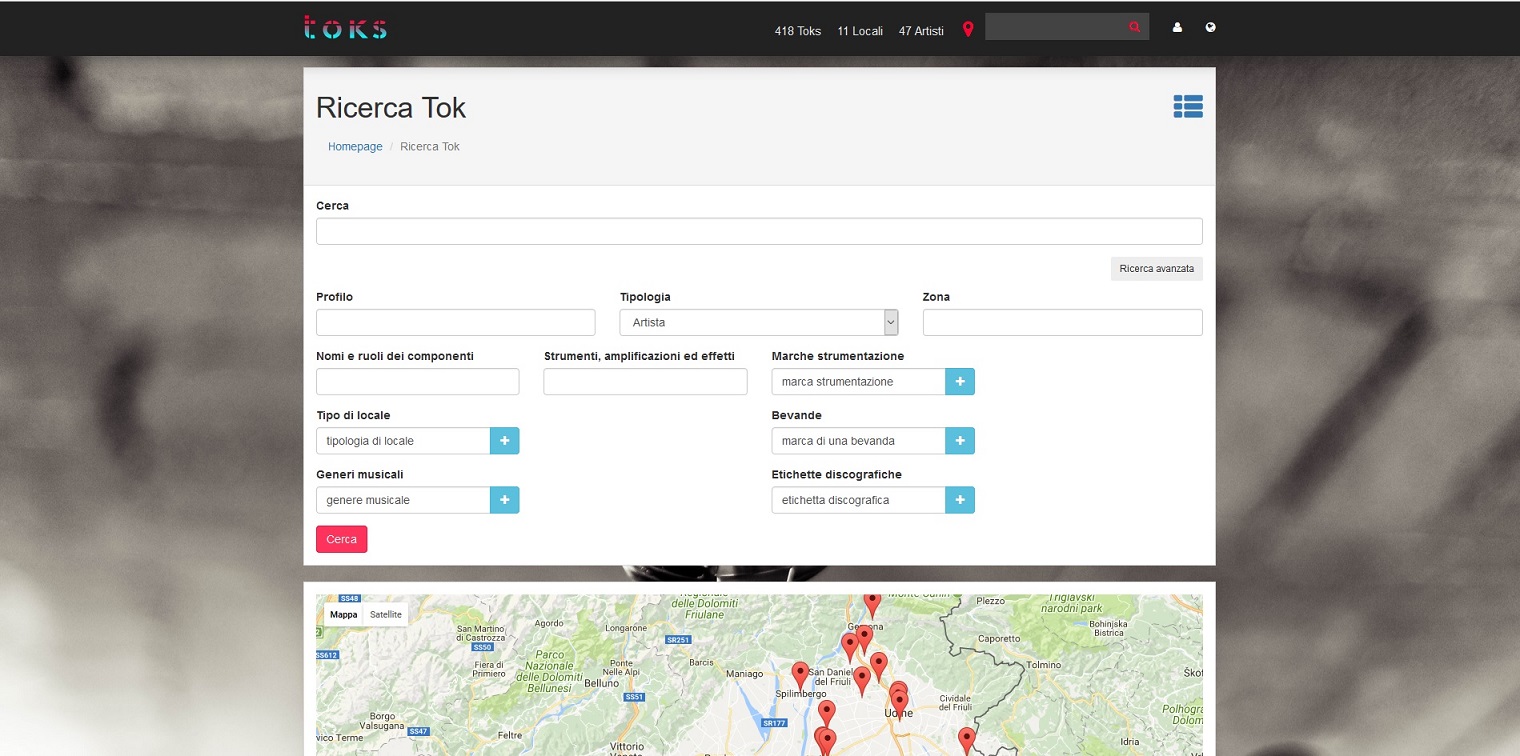This screenshot has height=756, width=1520.
Task: Switch to list view icon
Action: point(1188,107)
